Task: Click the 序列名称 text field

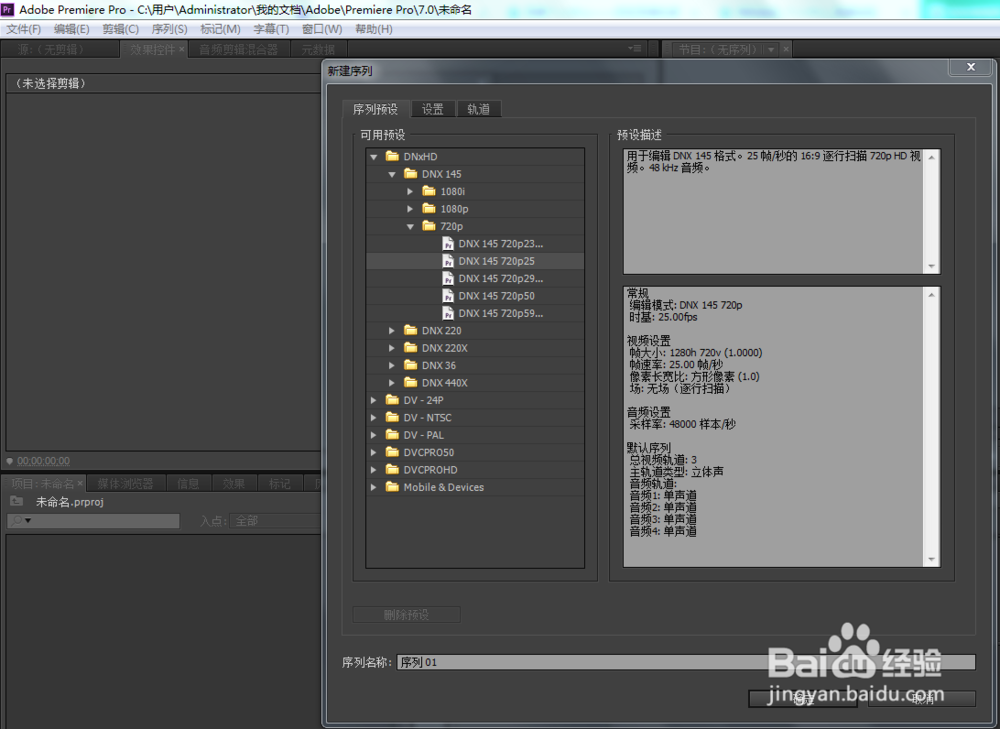Action: click(686, 662)
